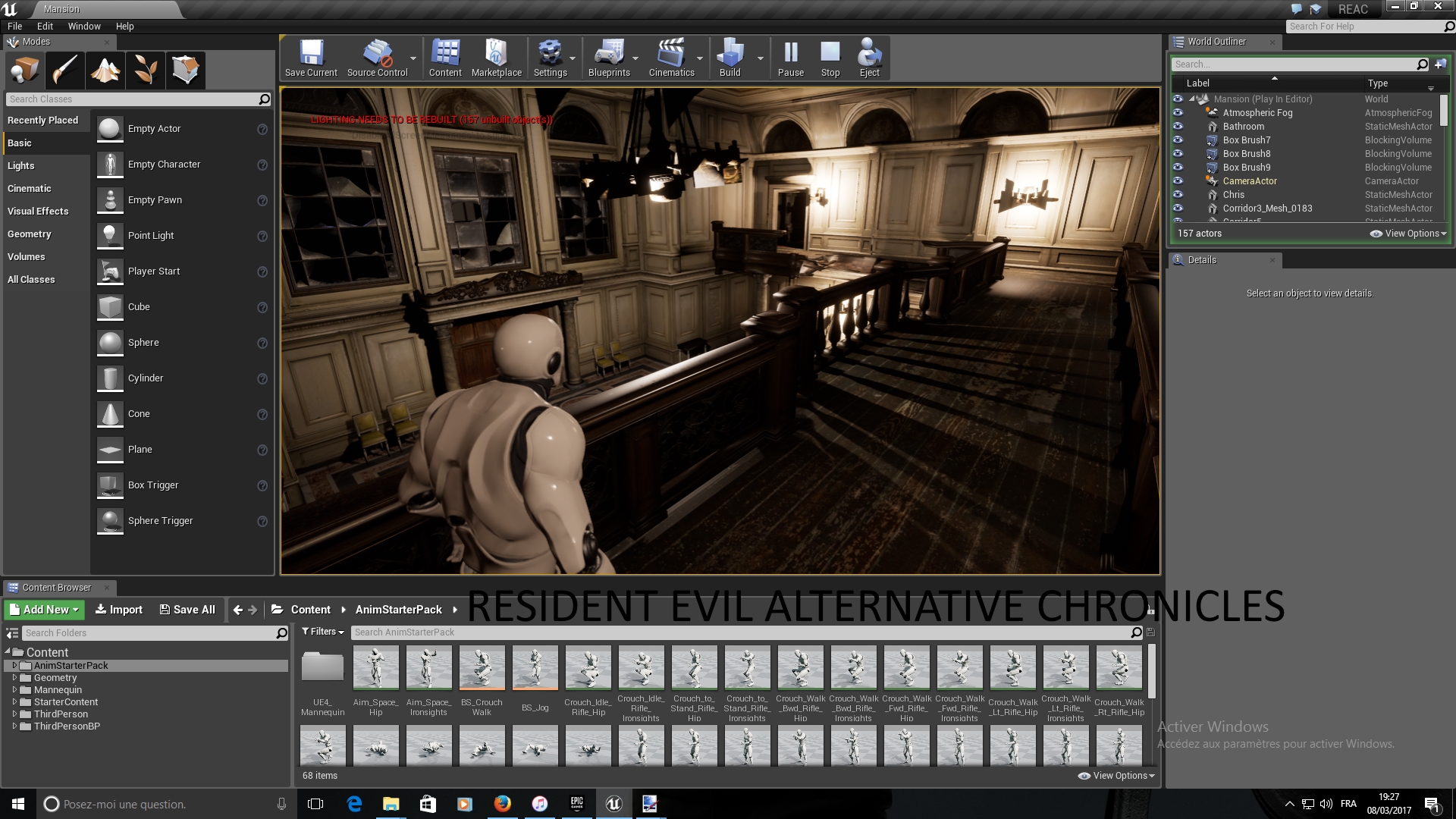Select the Geometry Editing mode icon
This screenshot has width=1456, height=819.
(x=186, y=70)
